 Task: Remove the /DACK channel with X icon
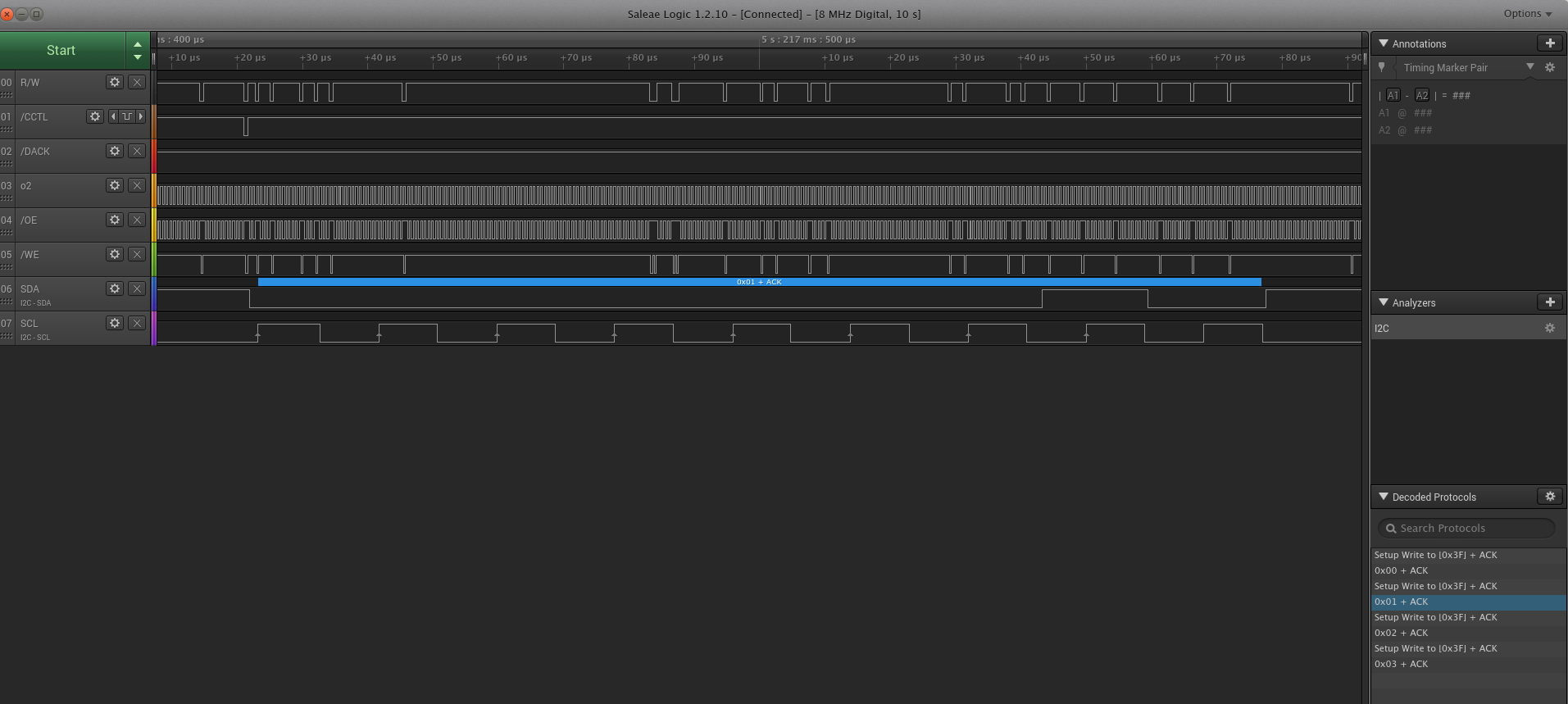[137, 151]
